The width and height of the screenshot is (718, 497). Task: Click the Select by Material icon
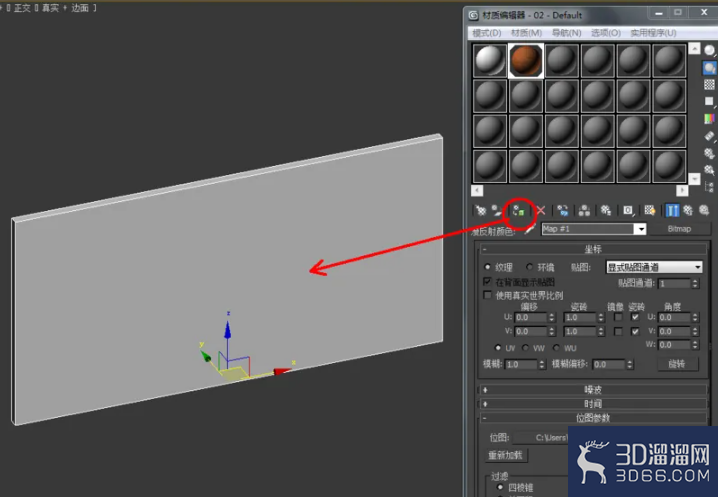click(x=709, y=170)
